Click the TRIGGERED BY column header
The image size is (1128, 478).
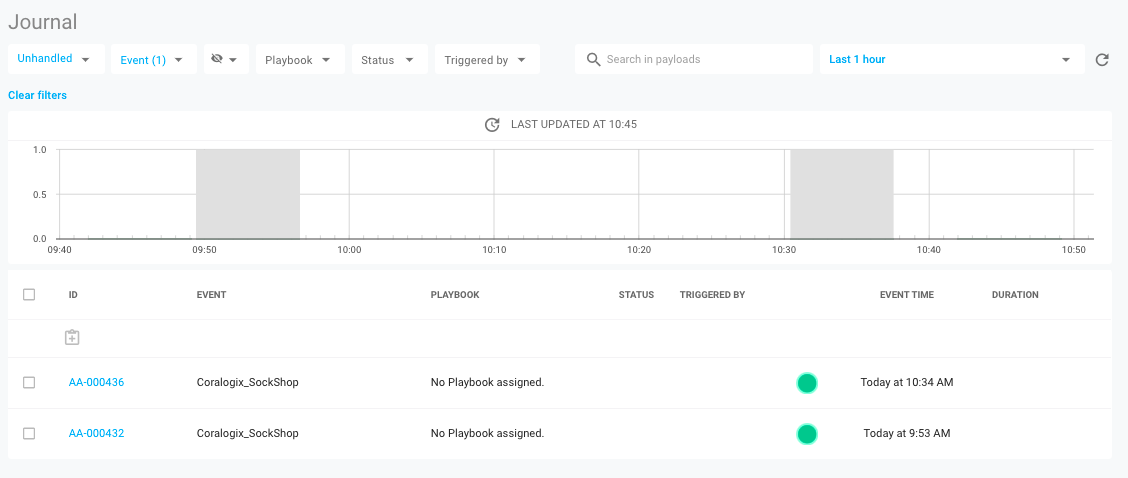coord(712,294)
